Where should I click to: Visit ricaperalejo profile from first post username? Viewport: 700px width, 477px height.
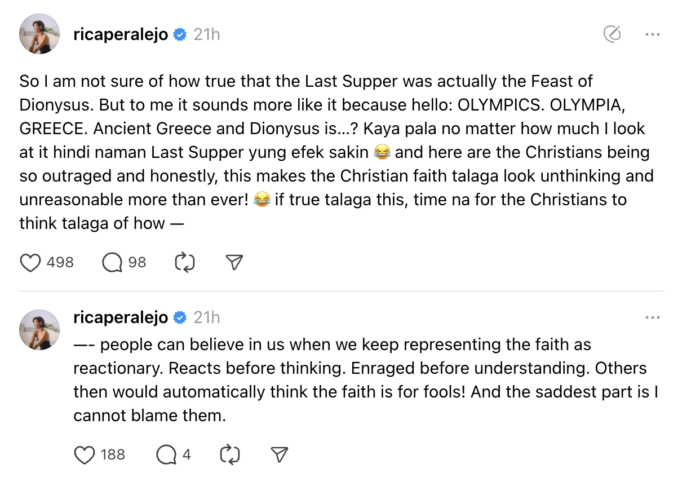point(118,34)
